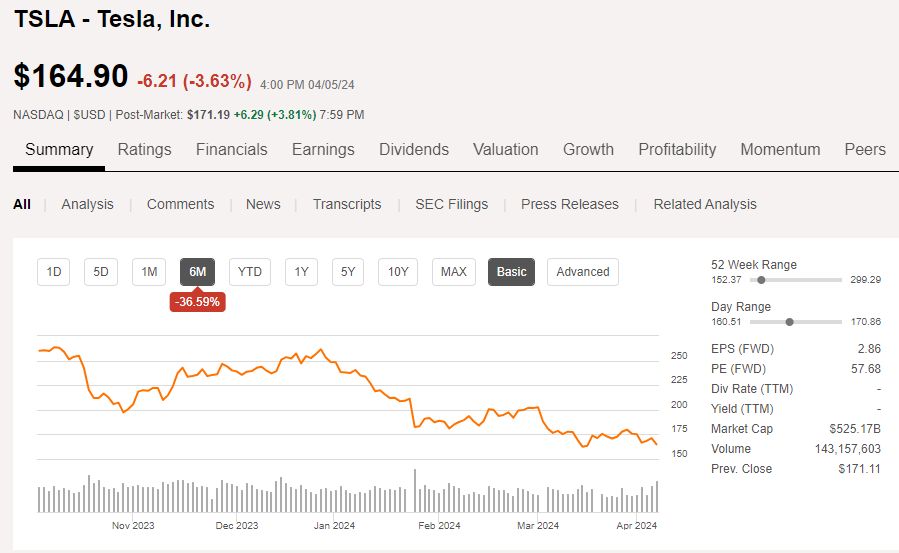The image size is (899, 553).
Task: Switch chart to 5D range
Action: tap(101, 272)
